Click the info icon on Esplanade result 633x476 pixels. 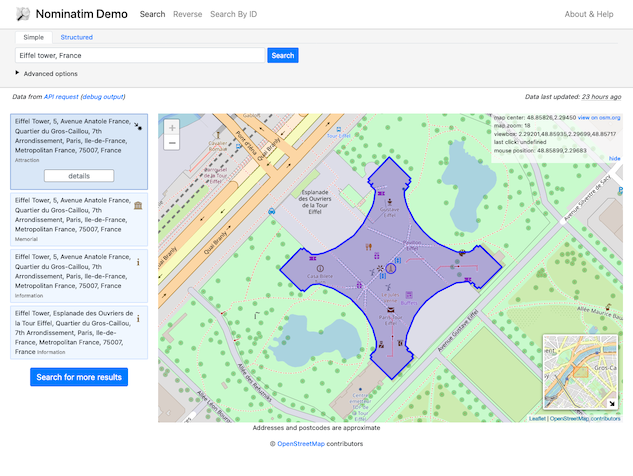[138, 319]
